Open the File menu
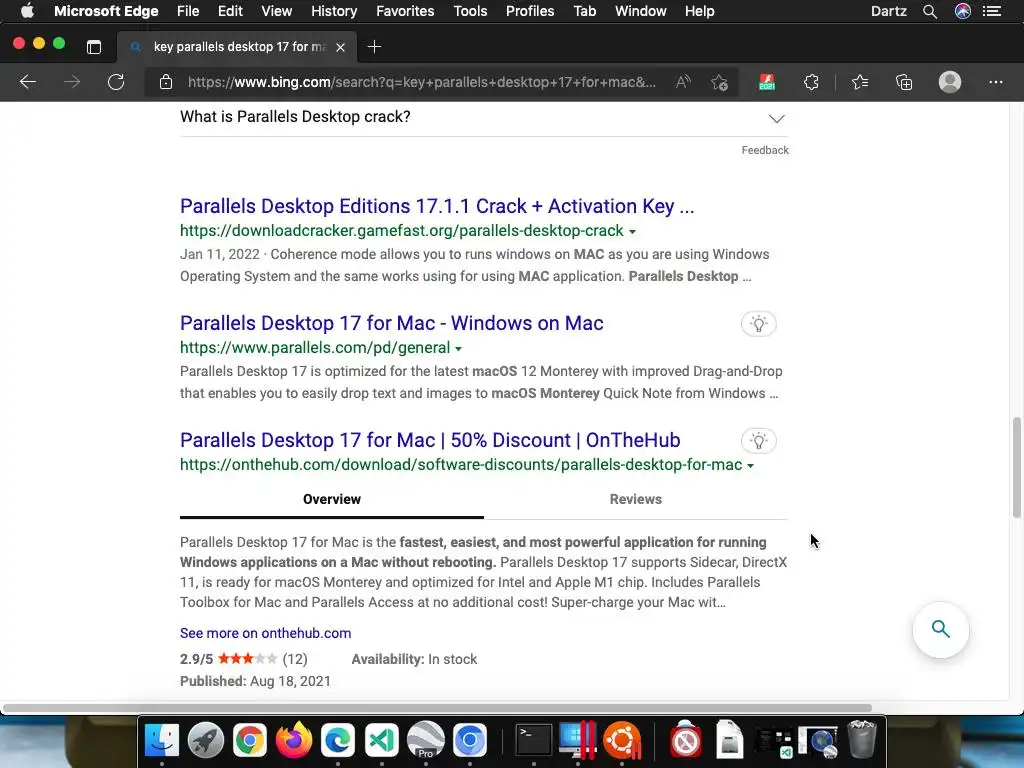 [x=188, y=11]
